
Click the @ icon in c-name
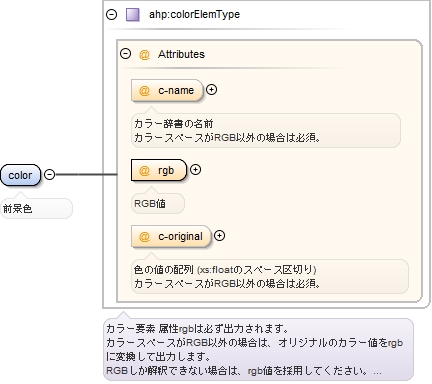[x=144, y=91]
